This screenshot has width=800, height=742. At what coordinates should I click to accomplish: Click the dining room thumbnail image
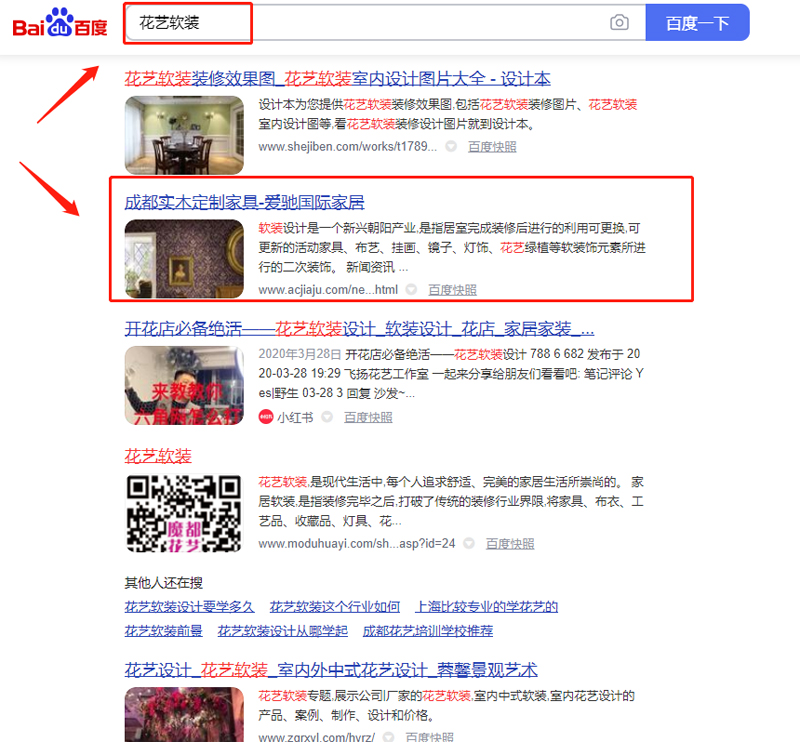coord(184,135)
